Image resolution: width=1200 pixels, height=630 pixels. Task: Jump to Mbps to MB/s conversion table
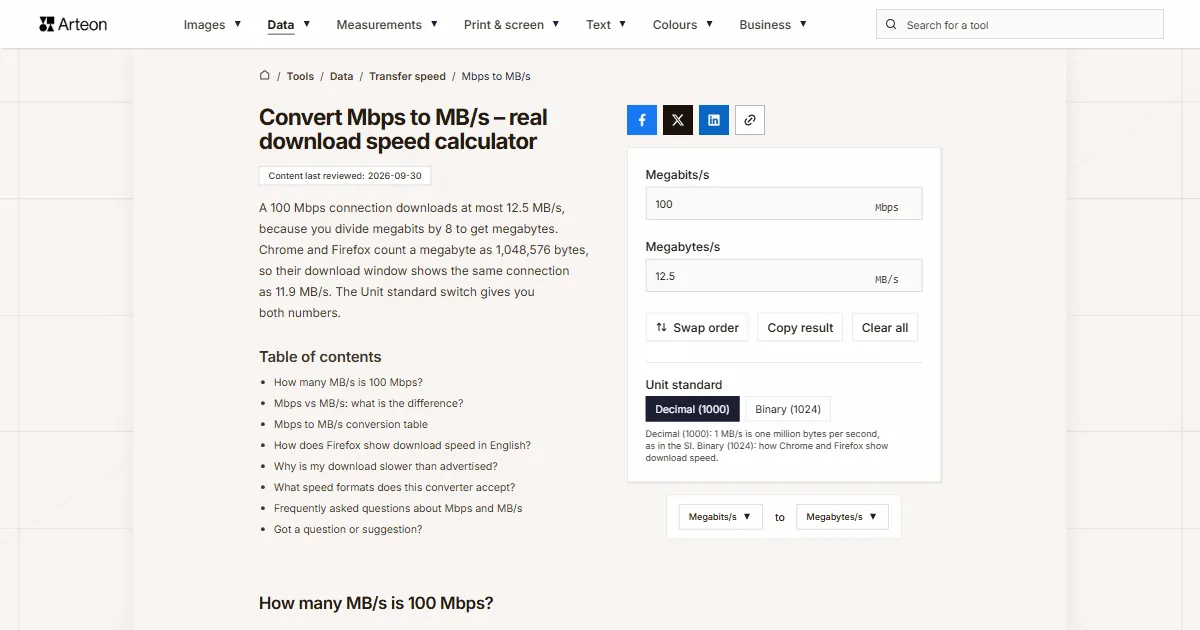tap(351, 424)
